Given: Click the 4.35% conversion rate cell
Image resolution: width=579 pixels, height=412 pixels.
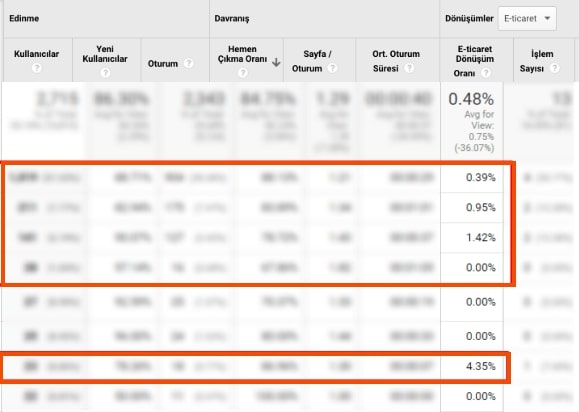Looking at the screenshot, I should coord(480,366).
